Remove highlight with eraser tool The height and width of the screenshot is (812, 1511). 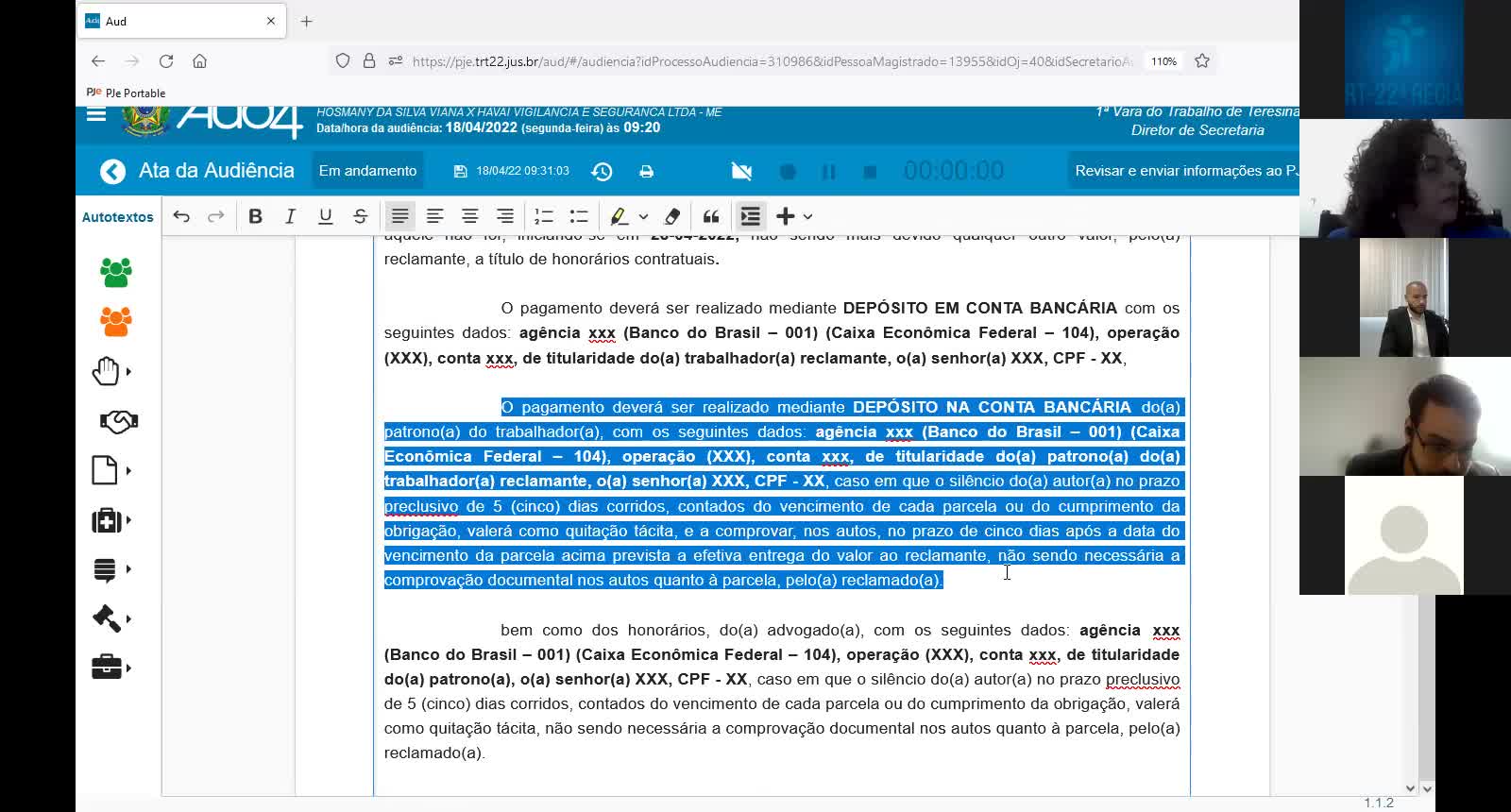click(672, 216)
